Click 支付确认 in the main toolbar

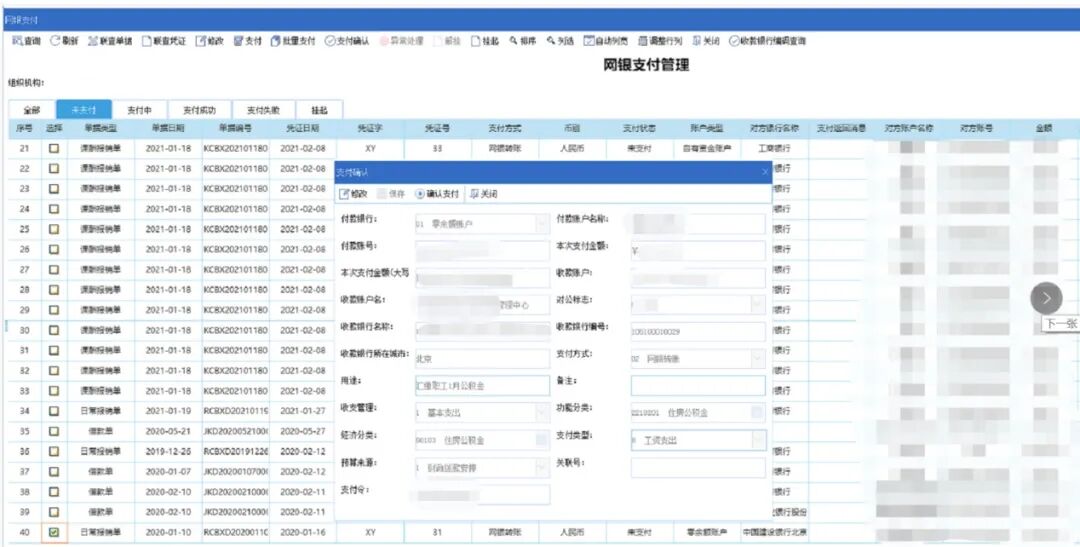pyautogui.click(x=346, y=41)
